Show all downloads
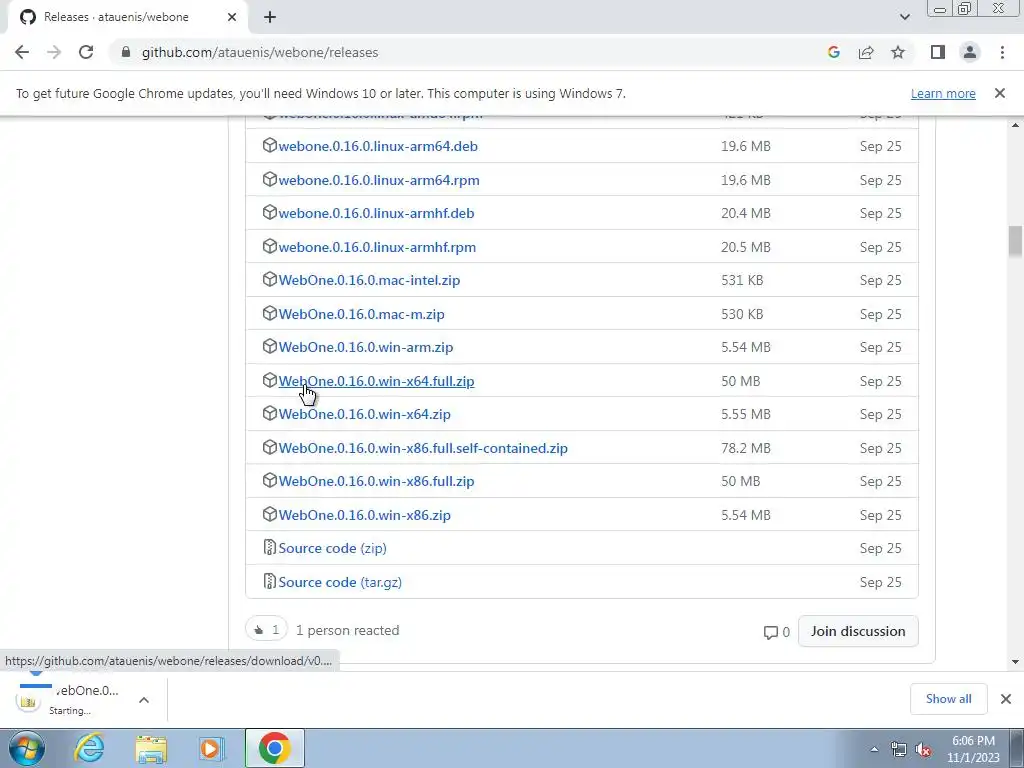The height and width of the screenshot is (768, 1024). tap(948, 699)
